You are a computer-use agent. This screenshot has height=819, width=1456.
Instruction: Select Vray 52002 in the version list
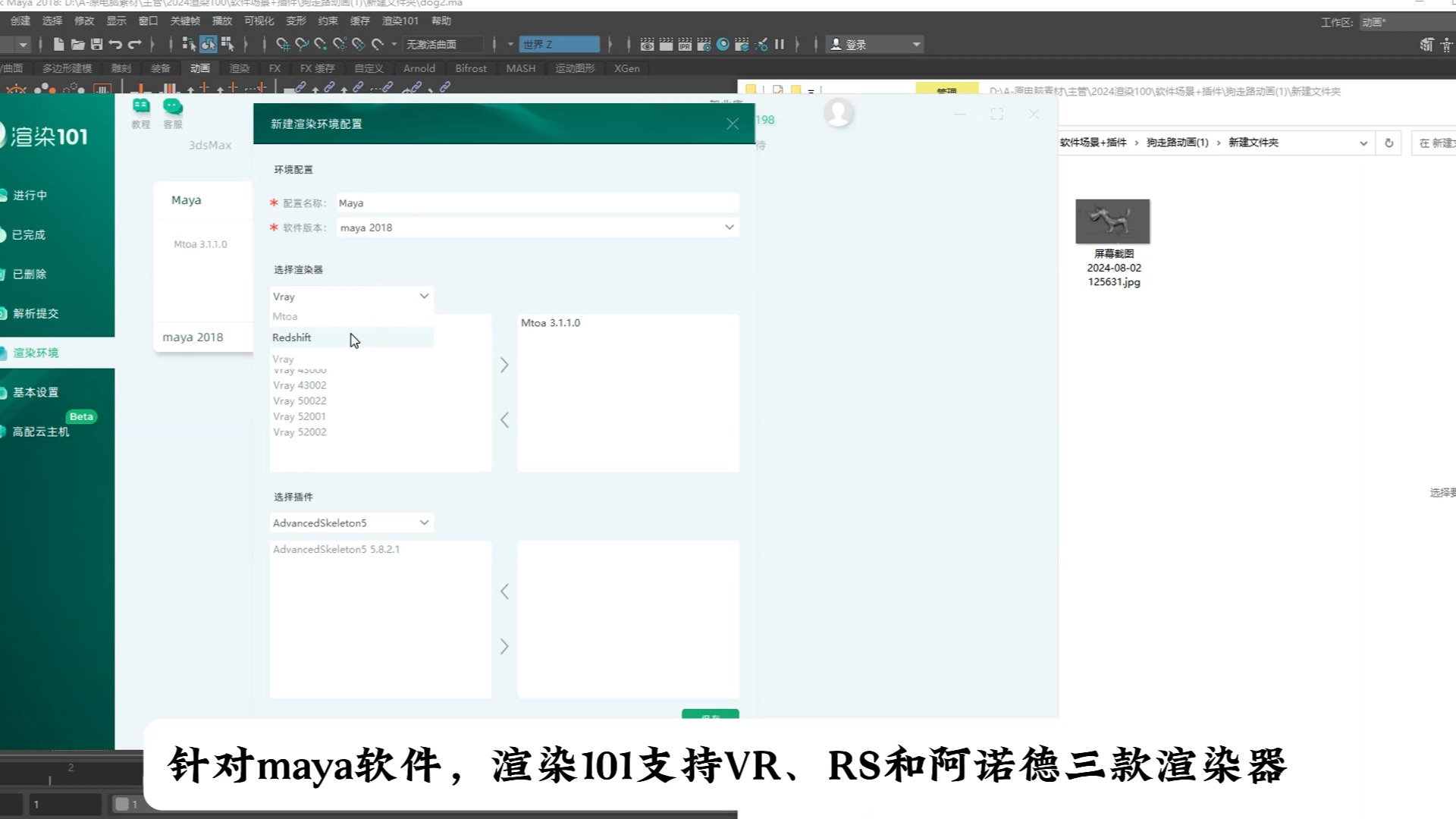point(300,432)
